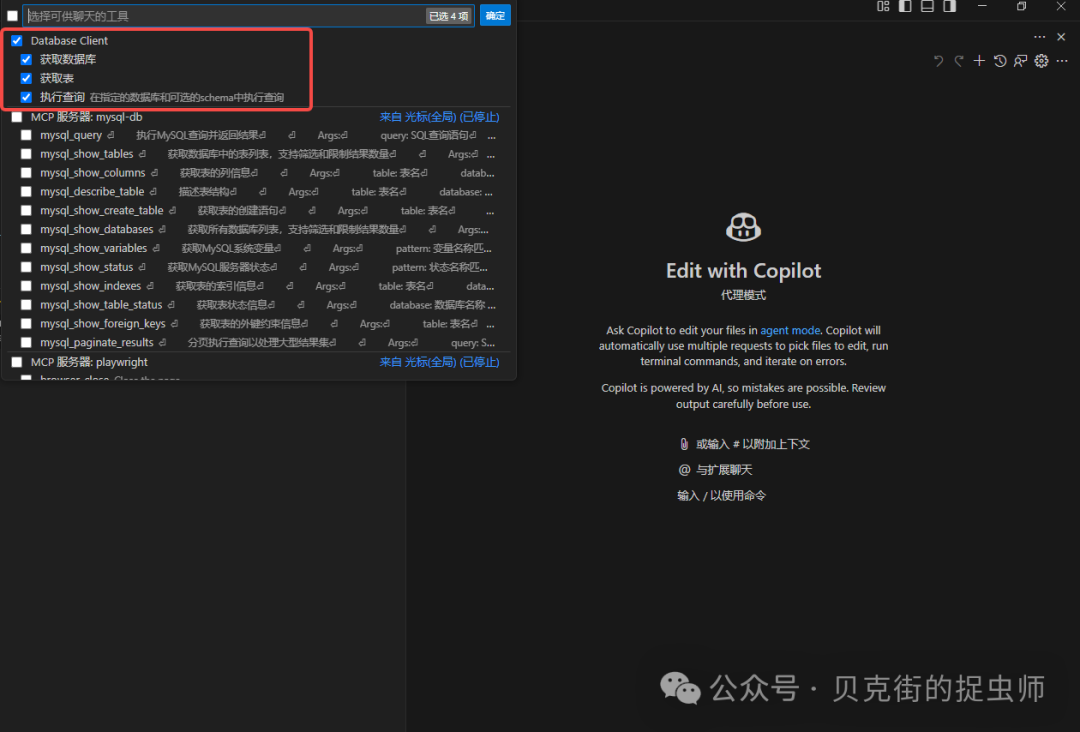Start a new chat with plus icon
This screenshot has width=1080, height=732.
tap(979, 61)
